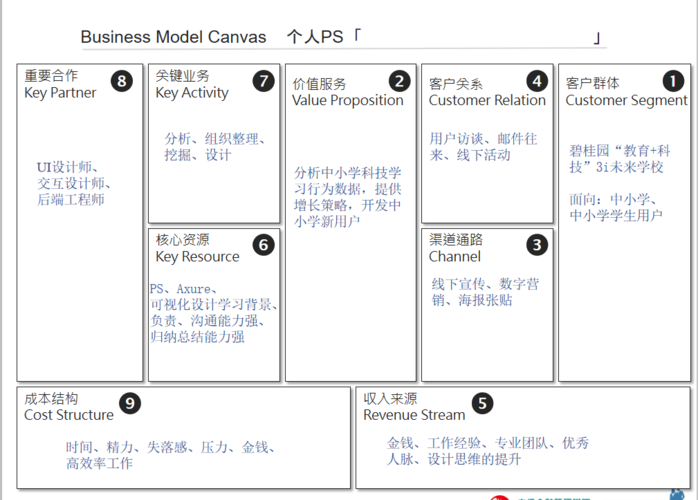Select the number 6 badge in Key Resource
The height and width of the screenshot is (500, 698).
[x=263, y=244]
